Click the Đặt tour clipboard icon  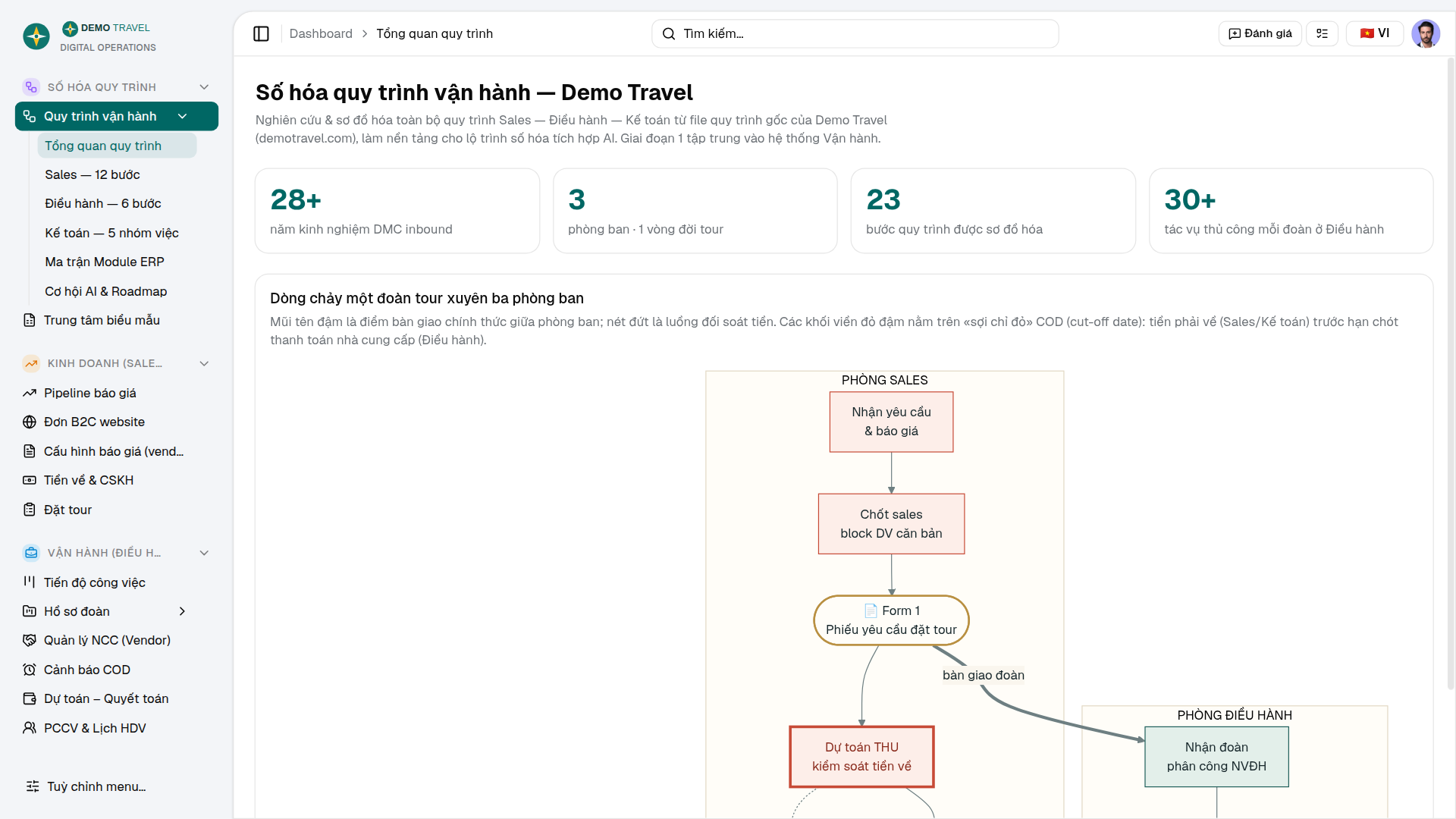(30, 510)
